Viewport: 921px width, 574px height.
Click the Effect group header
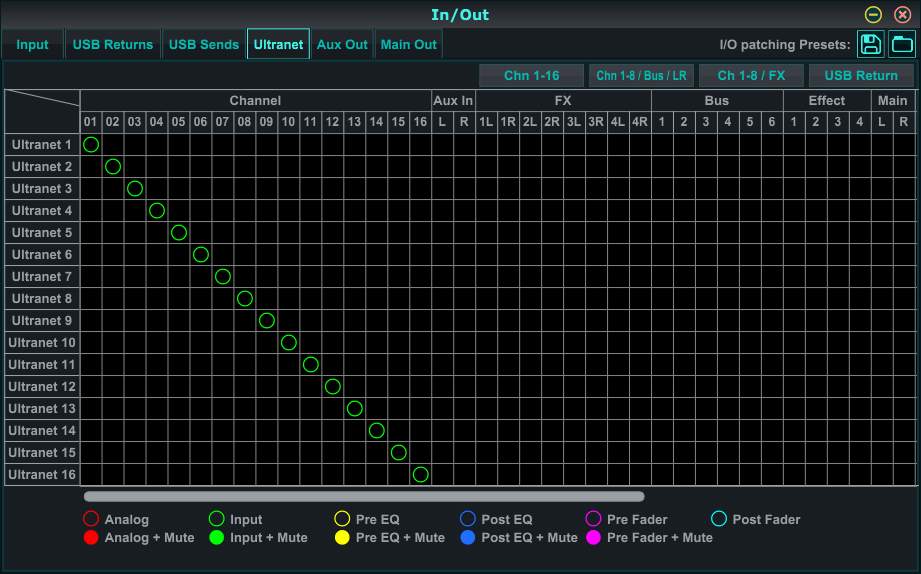[826, 100]
